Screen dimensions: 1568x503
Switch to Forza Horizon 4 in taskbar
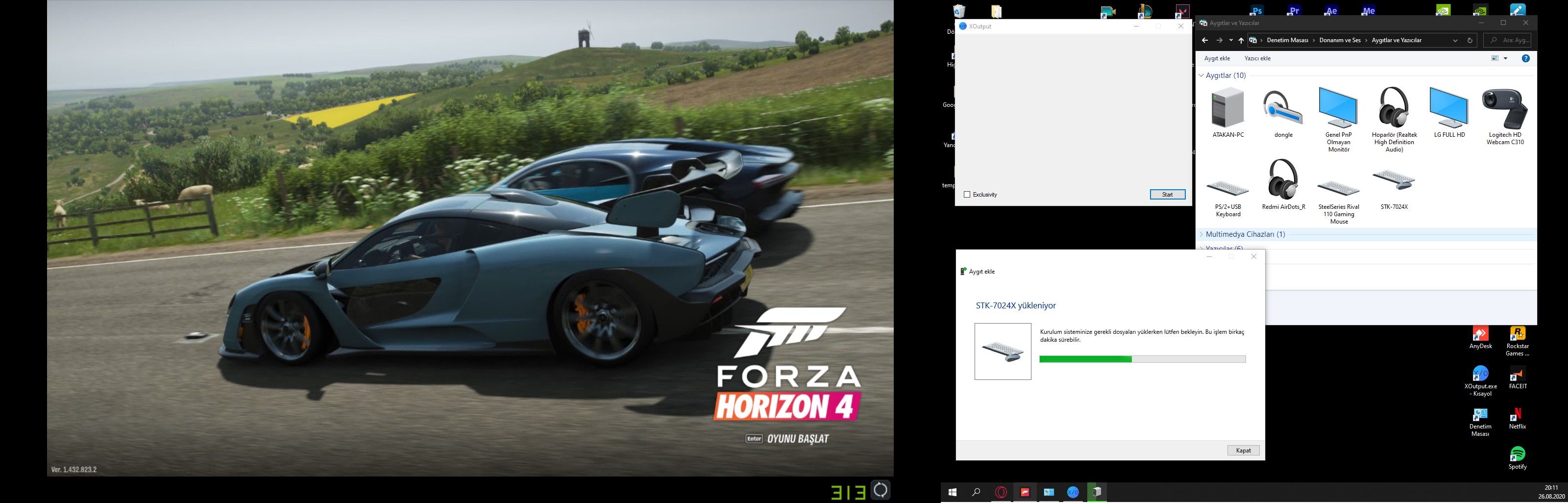1025,492
